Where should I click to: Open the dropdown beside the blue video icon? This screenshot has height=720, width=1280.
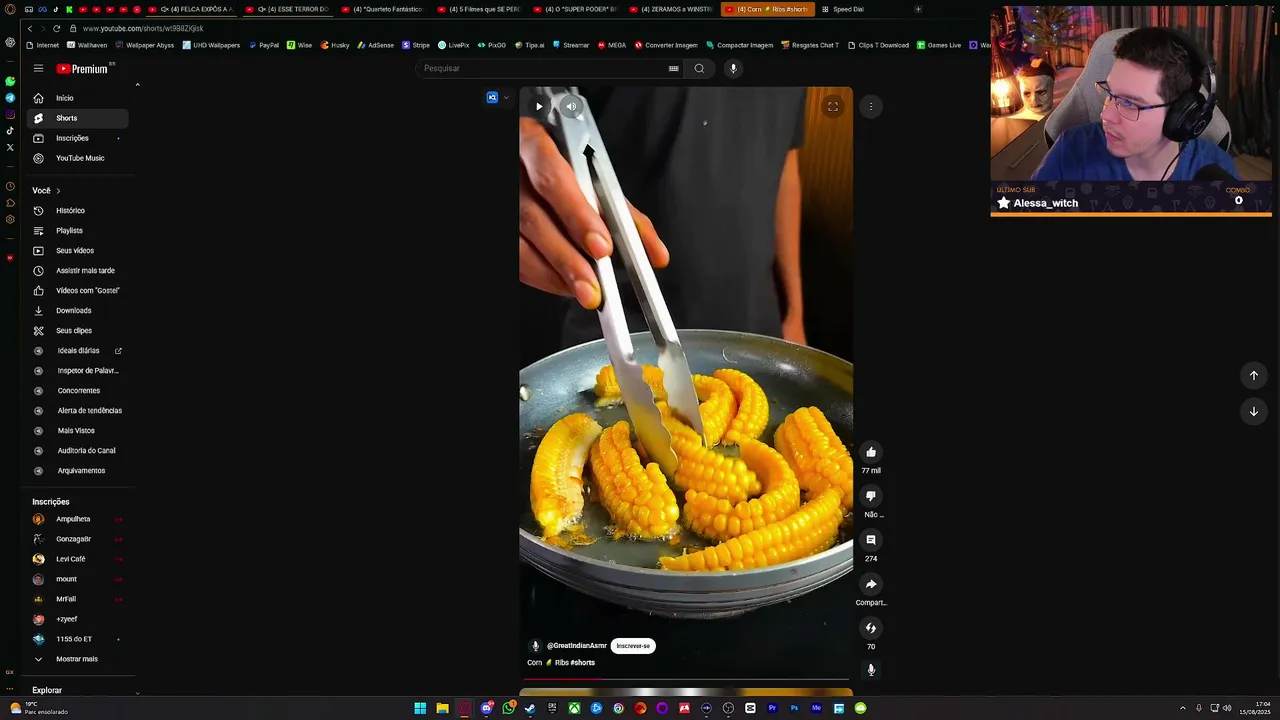coord(506,97)
